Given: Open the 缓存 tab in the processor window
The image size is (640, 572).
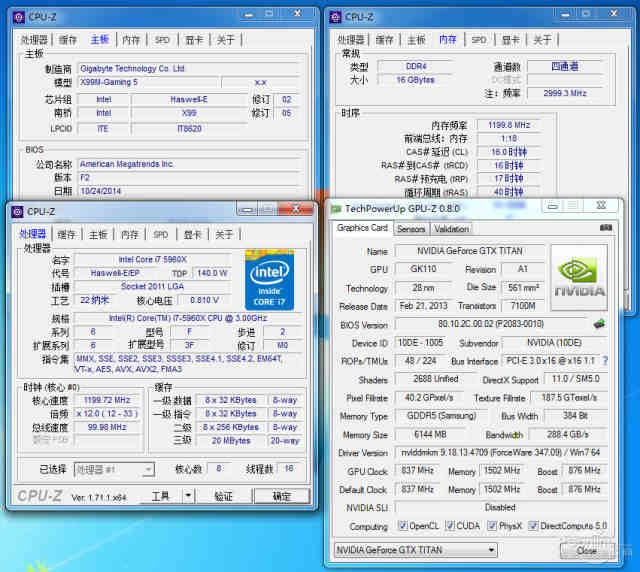Looking at the screenshot, I should click(x=67, y=234).
